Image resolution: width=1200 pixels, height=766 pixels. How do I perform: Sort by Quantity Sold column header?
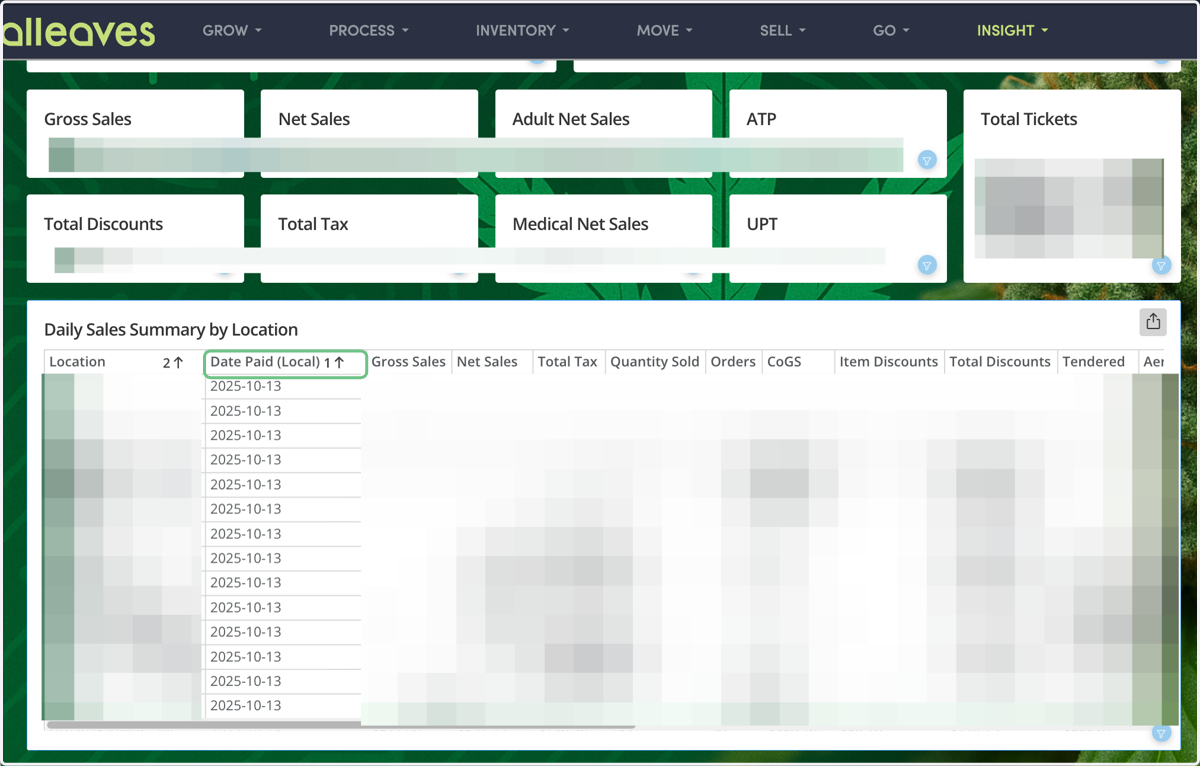655,362
